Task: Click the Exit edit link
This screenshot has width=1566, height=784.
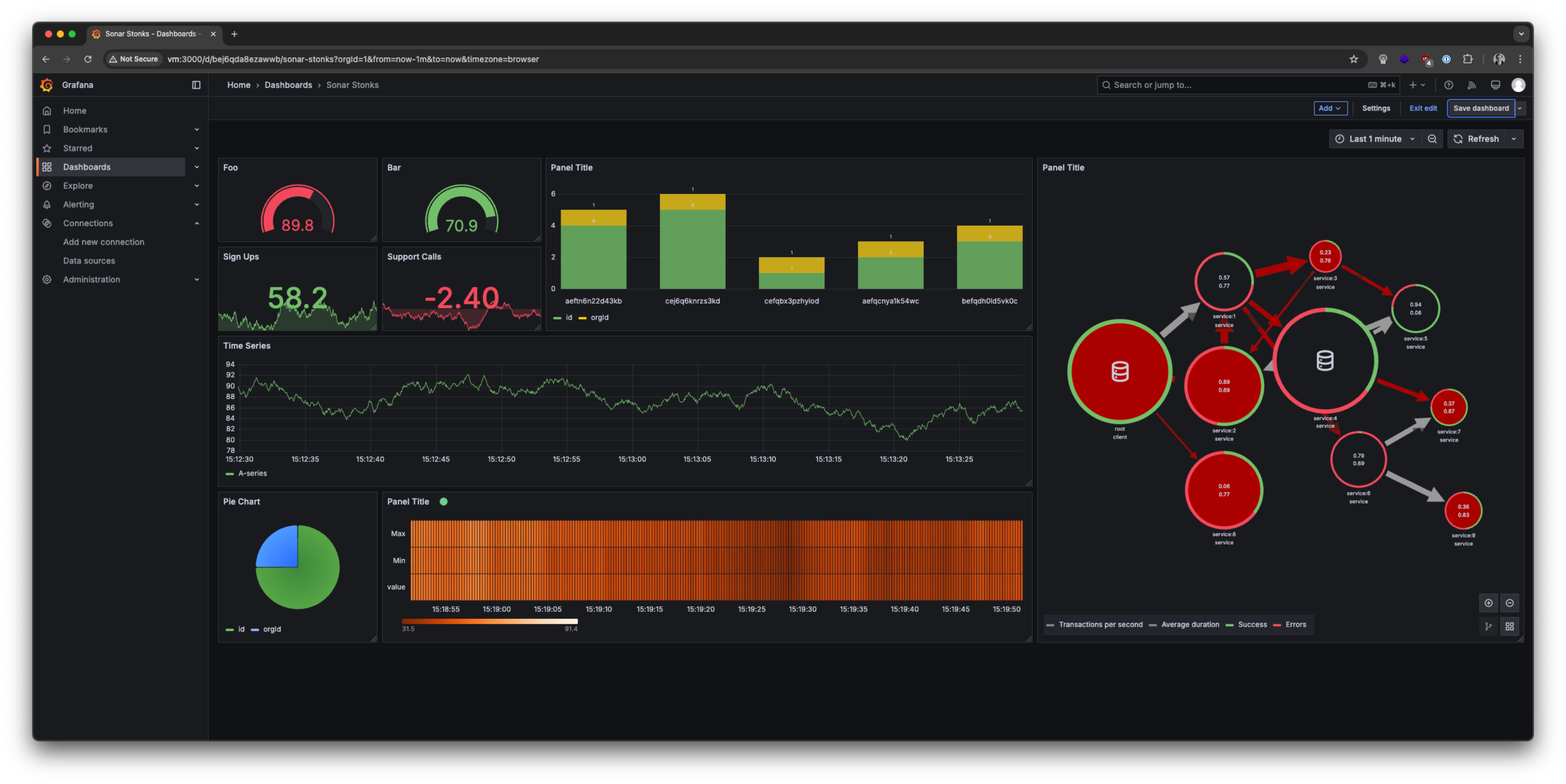Action: (1422, 108)
